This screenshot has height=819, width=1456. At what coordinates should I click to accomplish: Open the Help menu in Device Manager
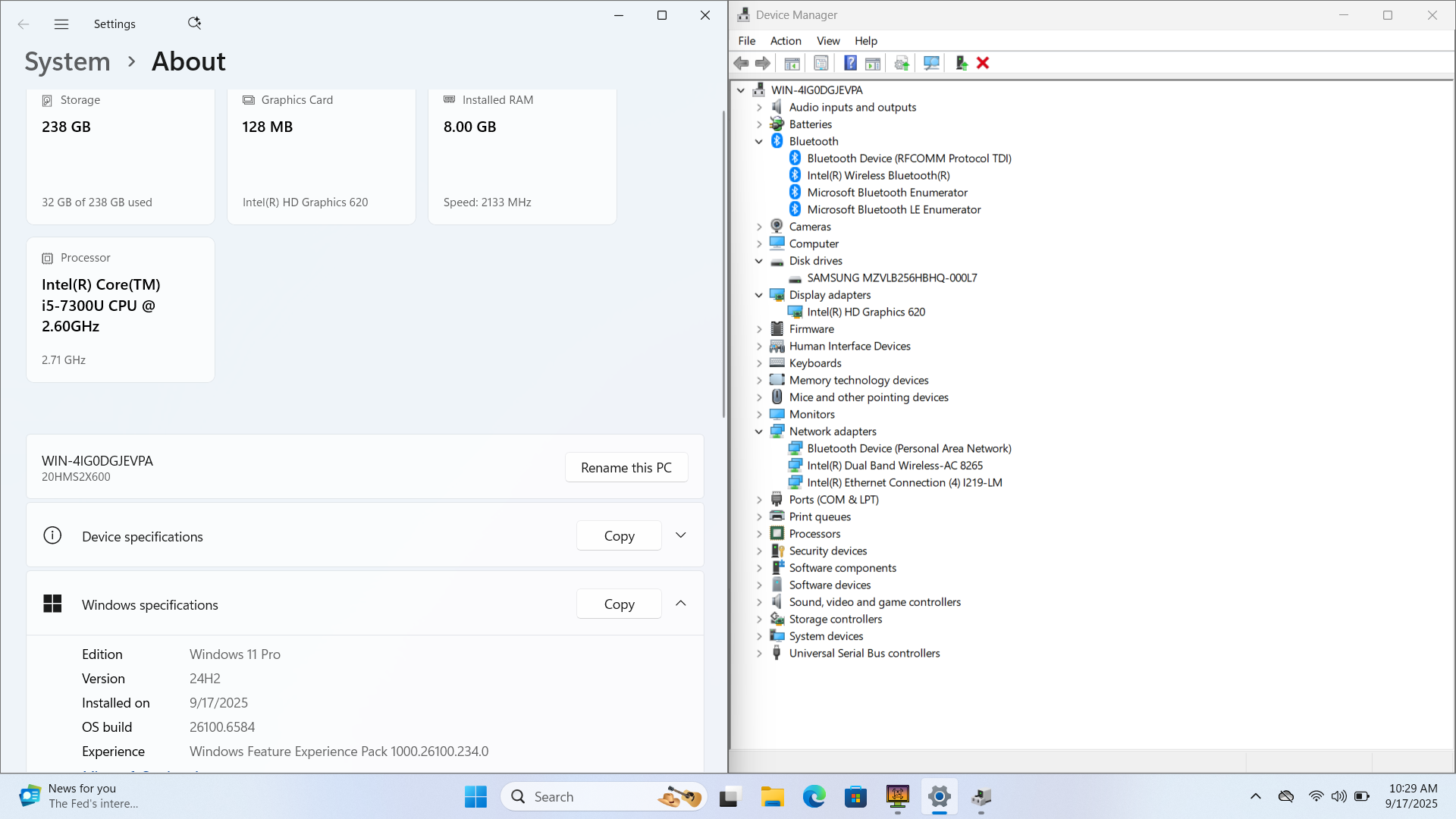click(866, 41)
